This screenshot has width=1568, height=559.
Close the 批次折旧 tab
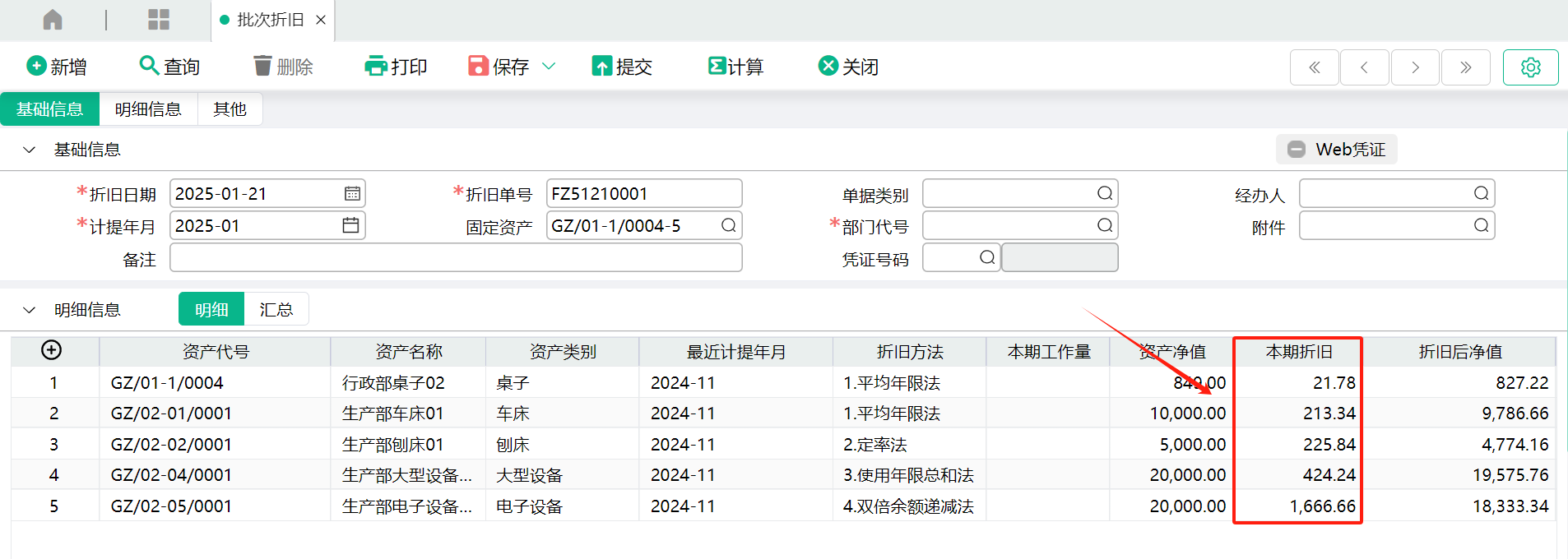coord(321,20)
